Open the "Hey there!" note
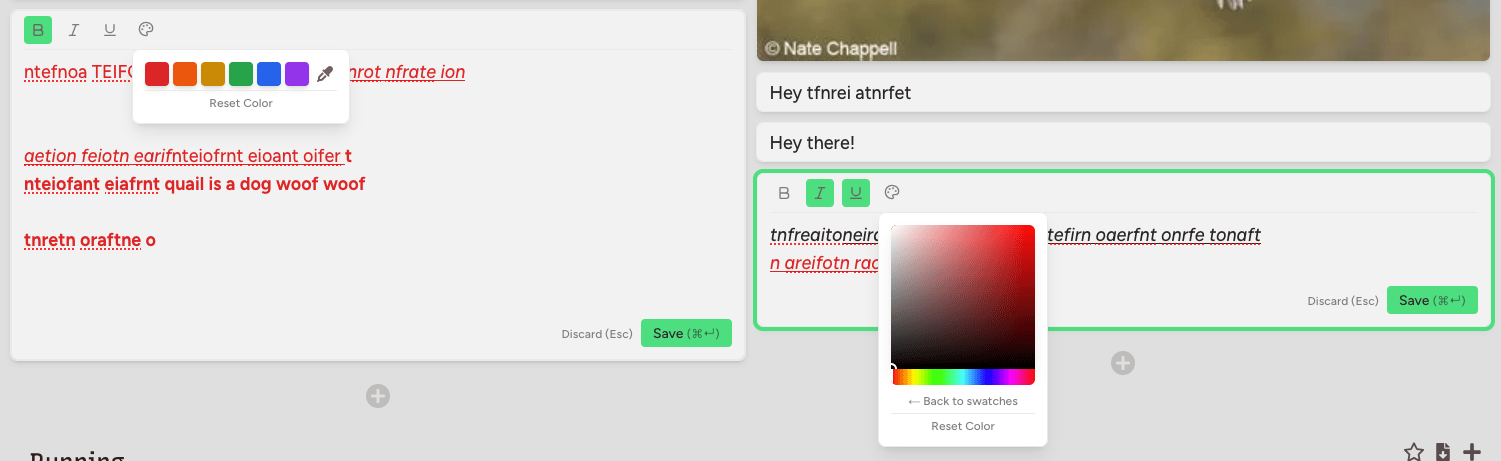The image size is (1501, 461). [x=1122, y=143]
